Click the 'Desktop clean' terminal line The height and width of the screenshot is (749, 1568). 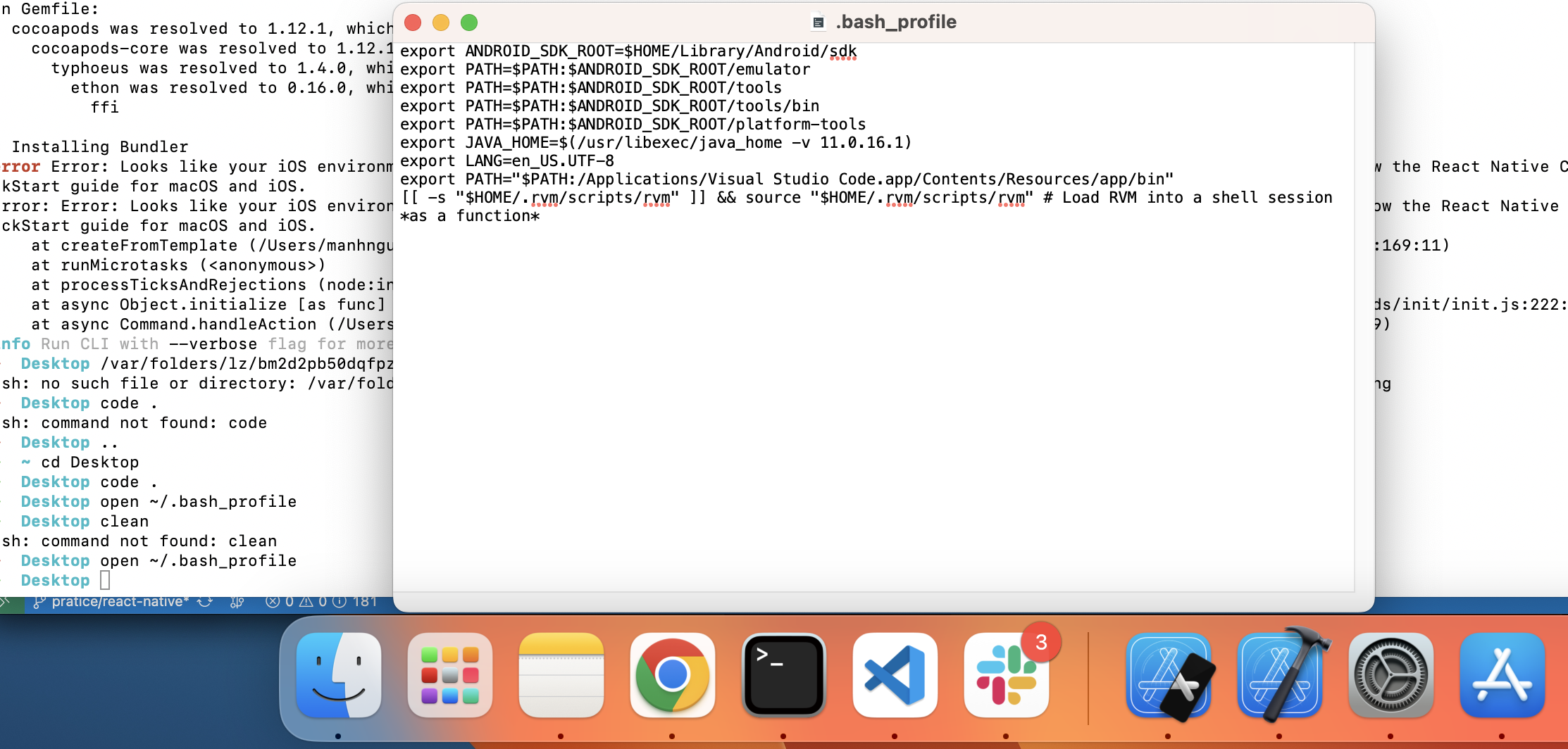click(x=85, y=522)
